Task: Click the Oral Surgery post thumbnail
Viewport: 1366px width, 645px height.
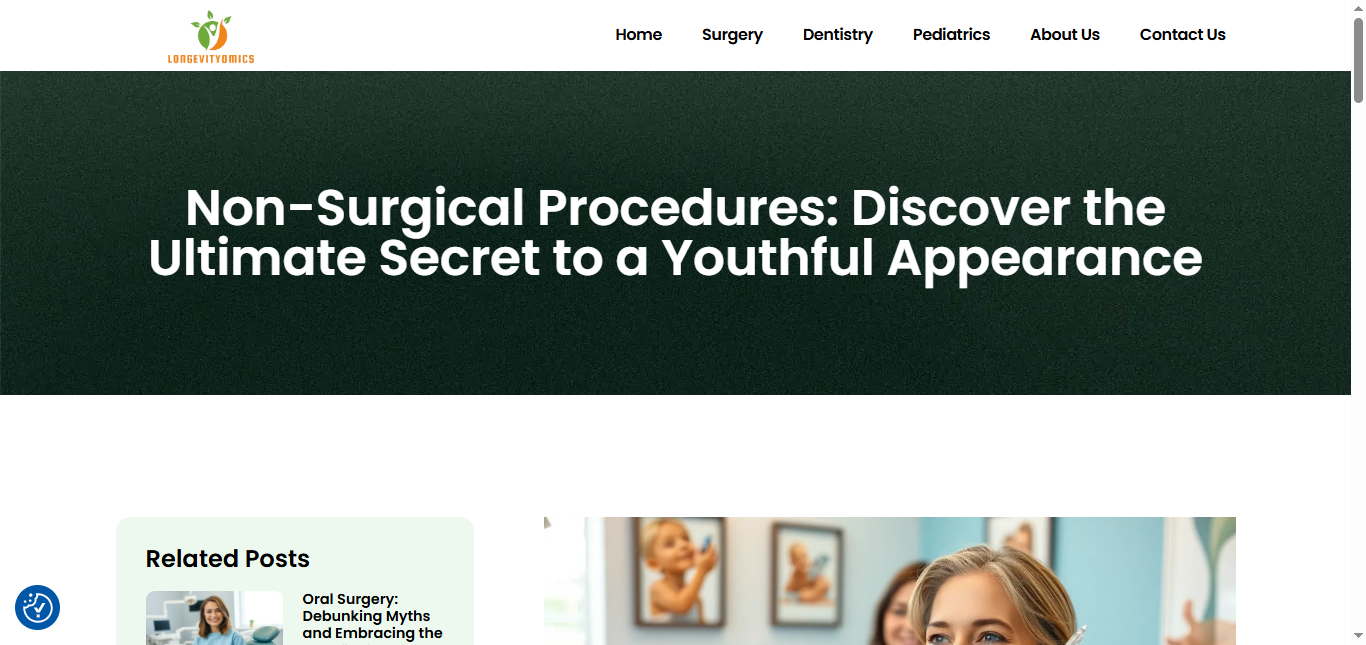Action: tap(214, 618)
